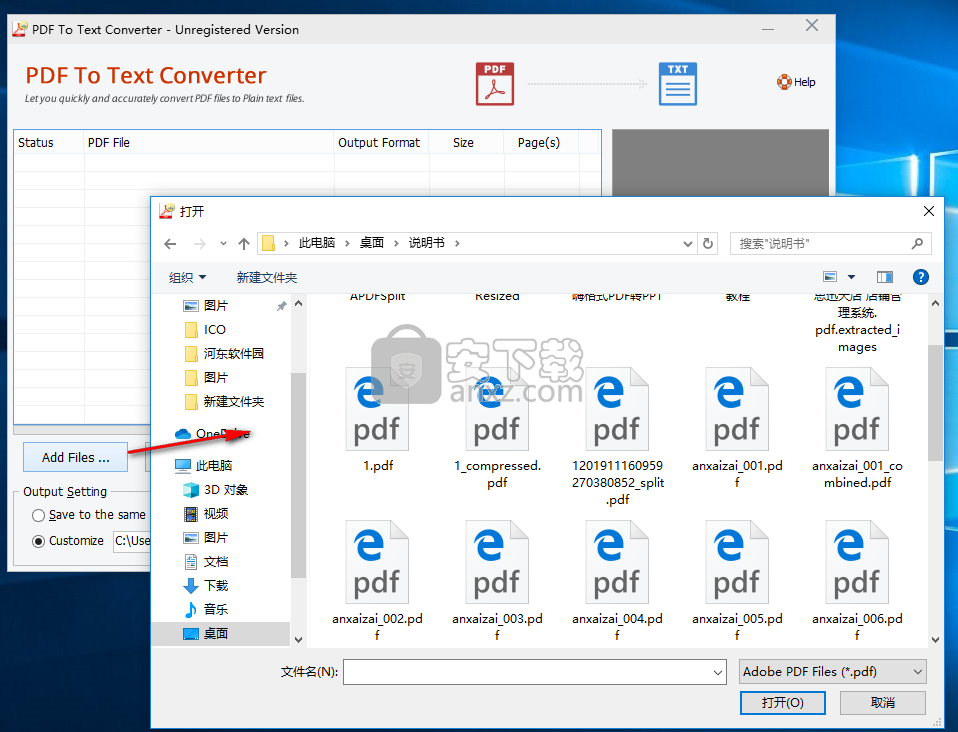Screen dimensions: 958x732
Task: Click the Help lifebuoy icon
Action: [x=784, y=82]
